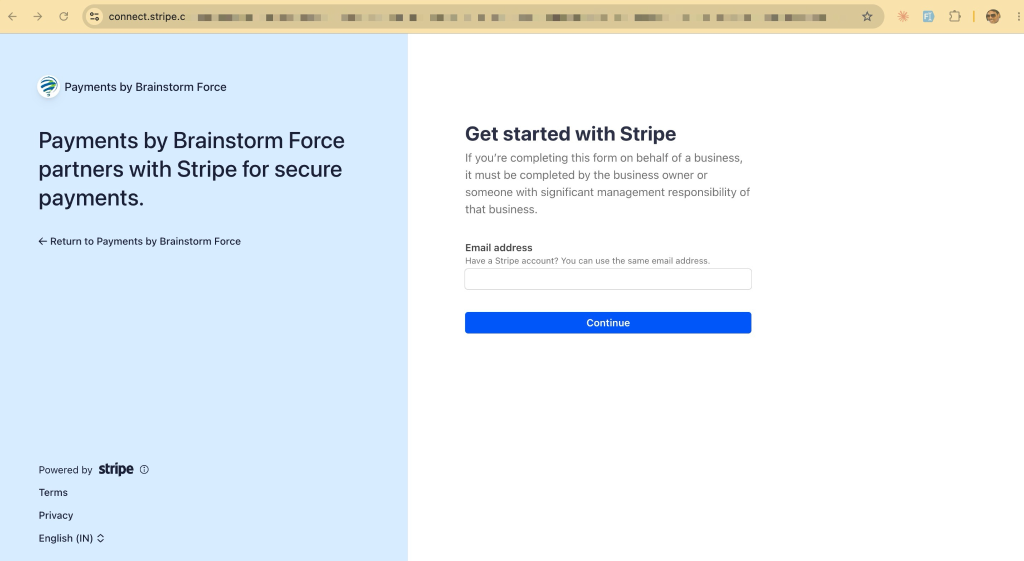The image size is (1024, 561).
Task: Click the 'partners with Stripe for secure payments' headline
Action: coord(191,169)
